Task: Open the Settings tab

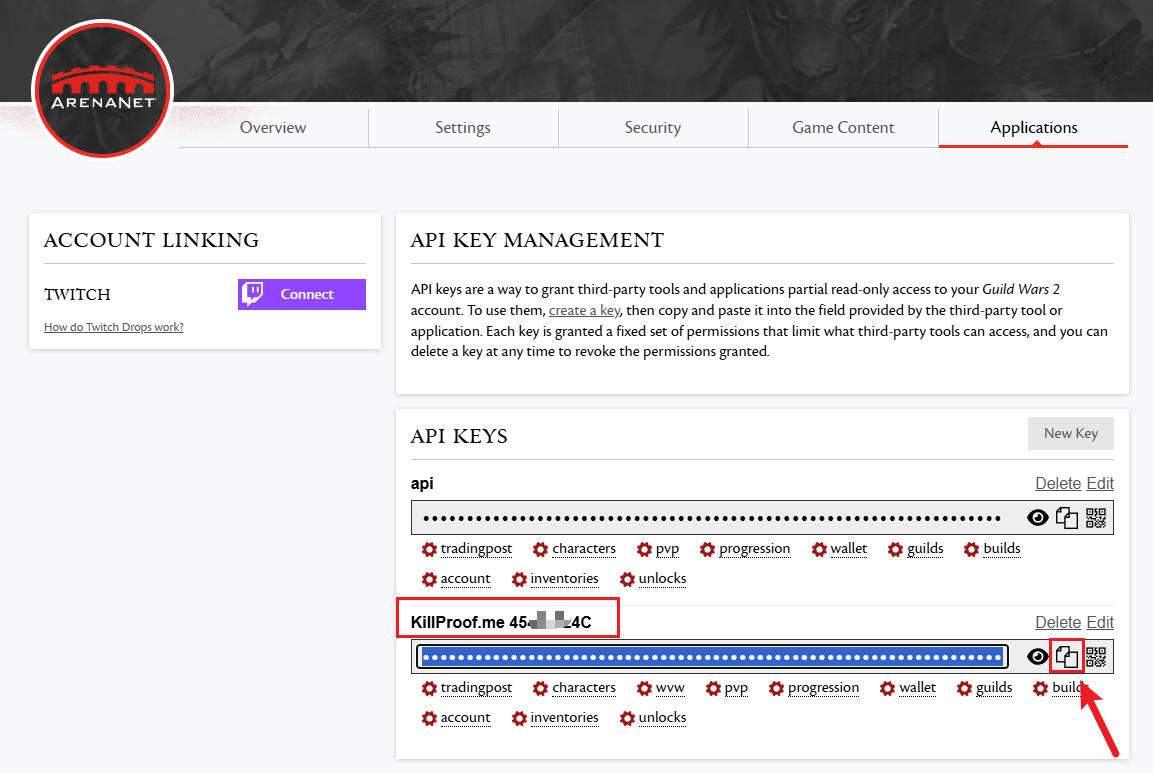Action: [463, 127]
